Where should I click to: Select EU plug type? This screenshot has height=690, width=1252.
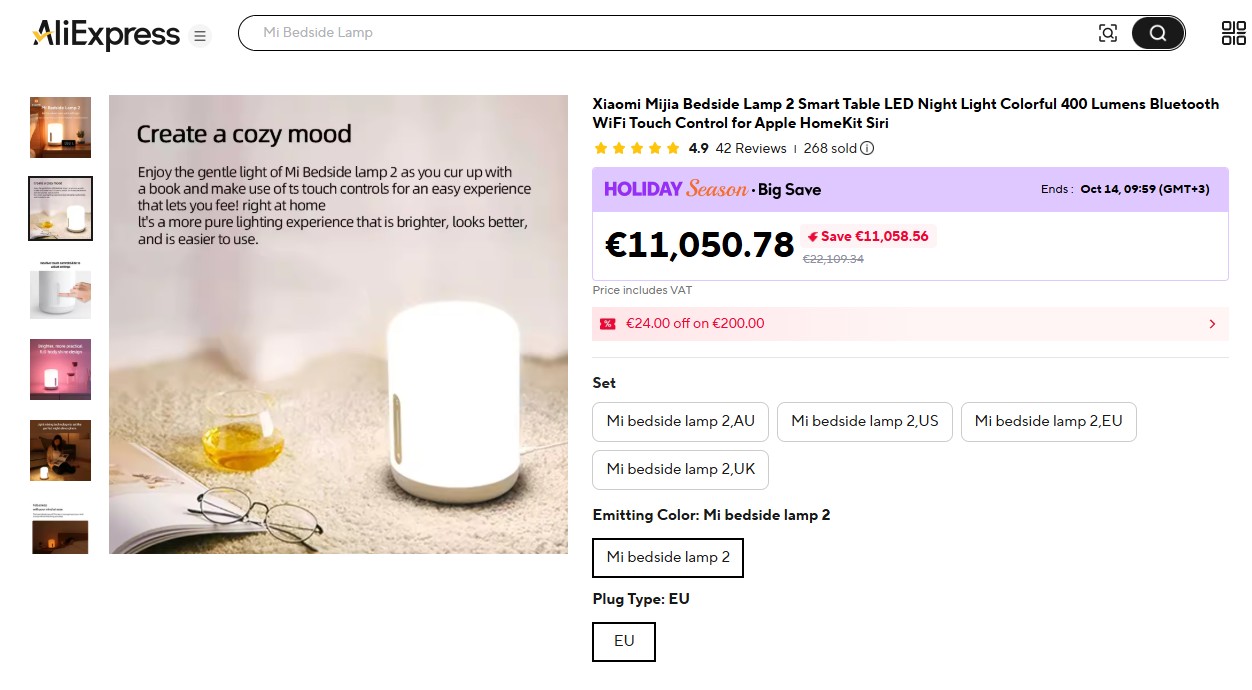click(624, 641)
